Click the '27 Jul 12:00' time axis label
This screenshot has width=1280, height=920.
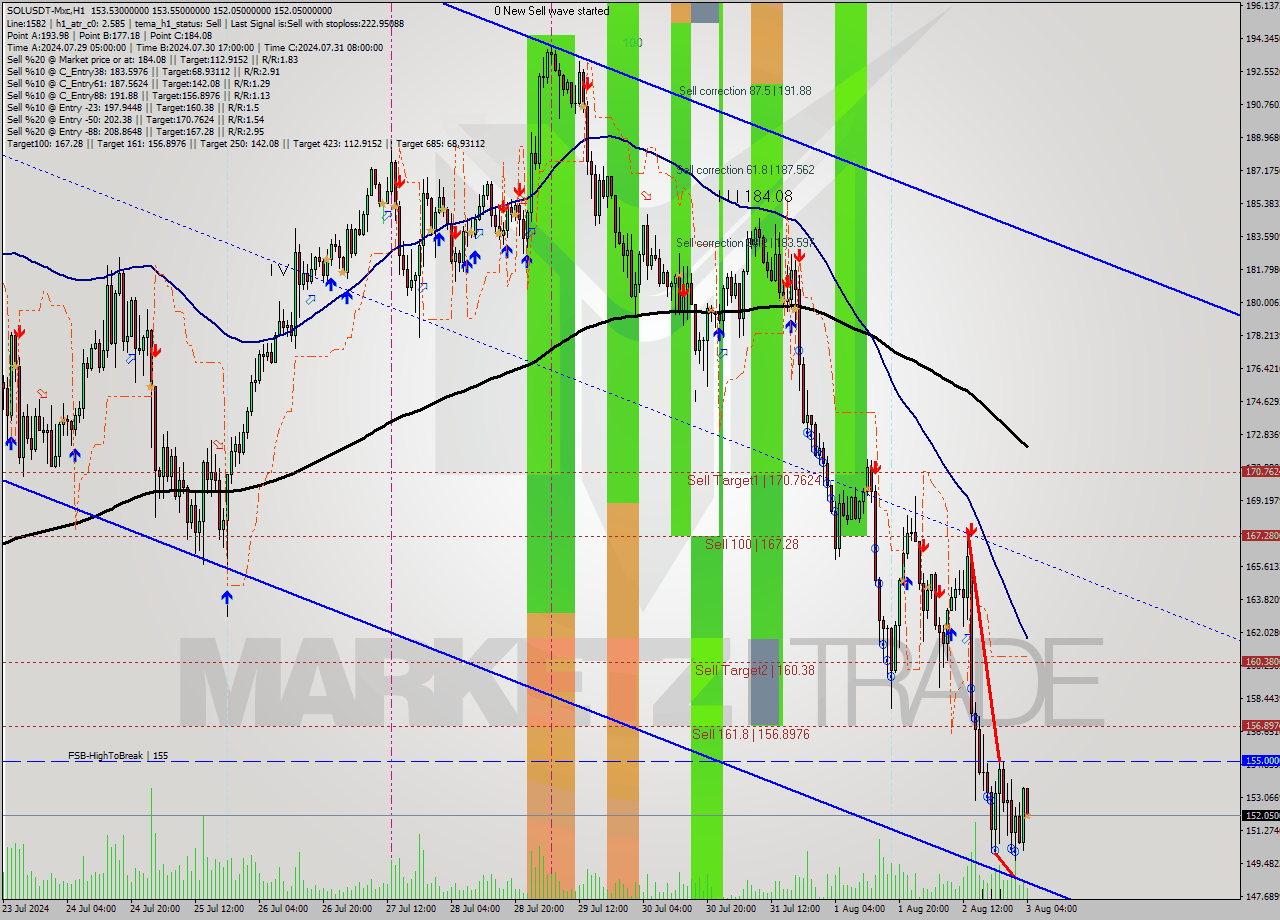tap(410, 909)
